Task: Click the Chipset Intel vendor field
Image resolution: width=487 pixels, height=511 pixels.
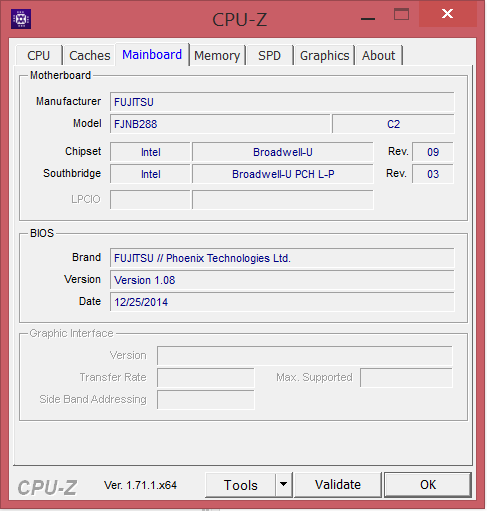Action: [x=150, y=152]
